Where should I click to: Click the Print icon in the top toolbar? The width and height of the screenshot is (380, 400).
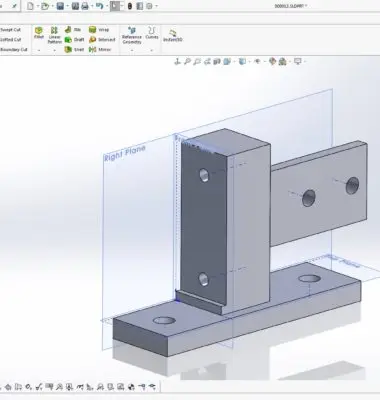85,6
